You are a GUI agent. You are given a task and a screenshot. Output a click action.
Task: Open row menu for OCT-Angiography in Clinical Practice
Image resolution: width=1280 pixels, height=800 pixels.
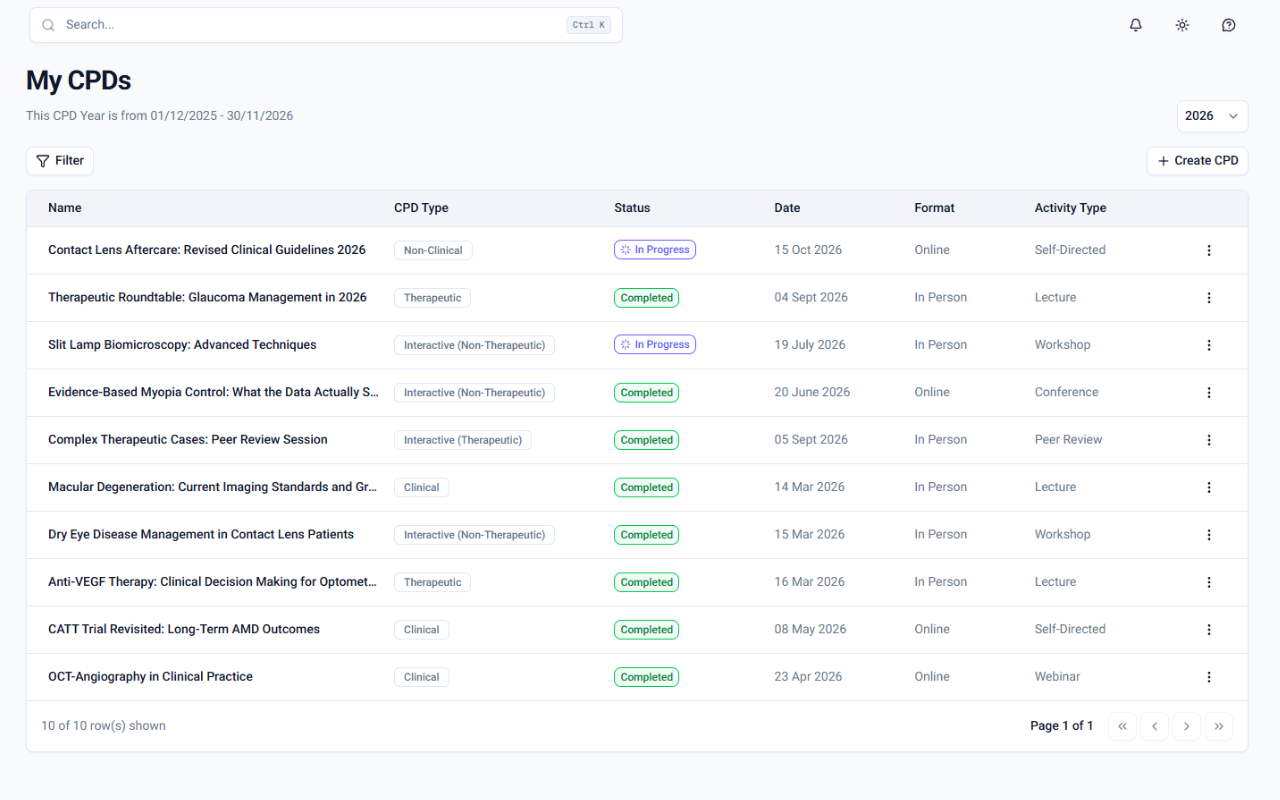click(x=1209, y=677)
